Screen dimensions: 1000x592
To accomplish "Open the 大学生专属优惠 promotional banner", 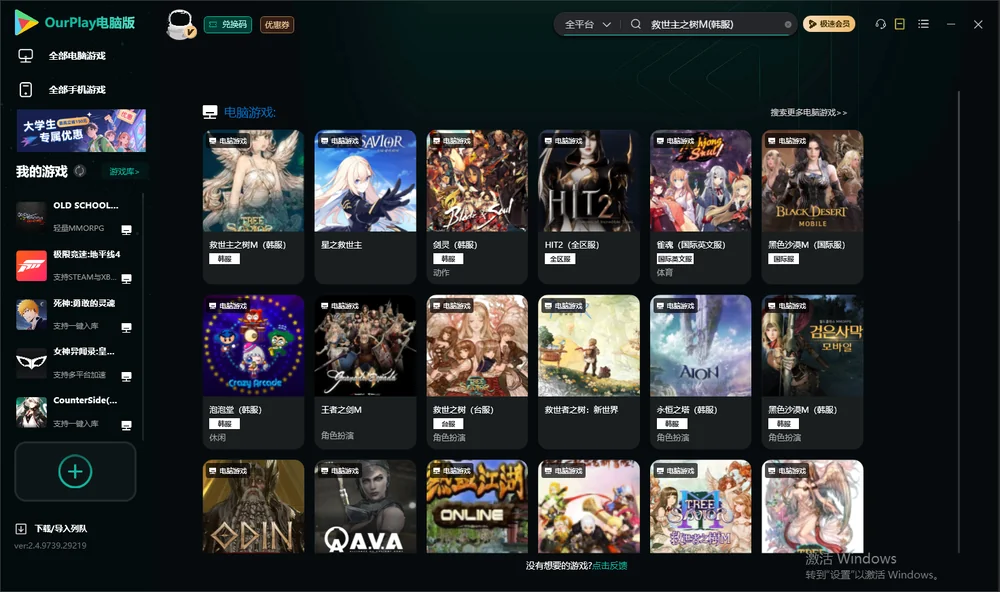I will click(81, 131).
